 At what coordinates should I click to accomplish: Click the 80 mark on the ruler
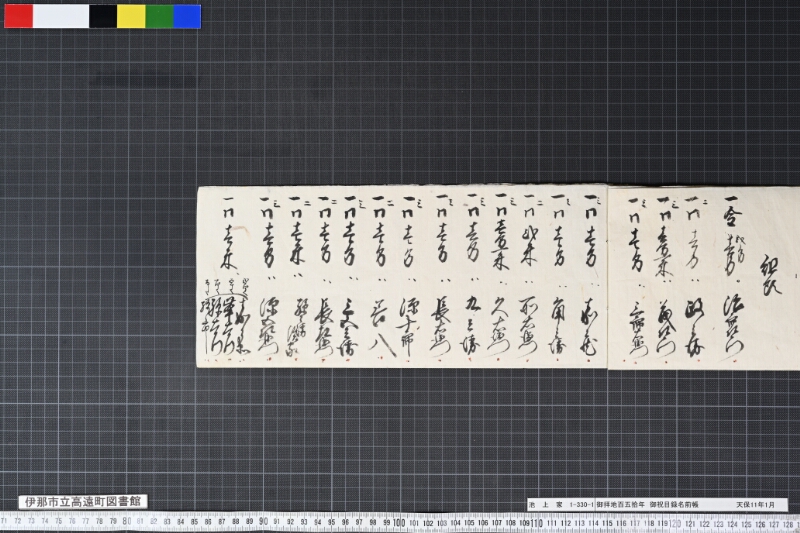[127, 521]
